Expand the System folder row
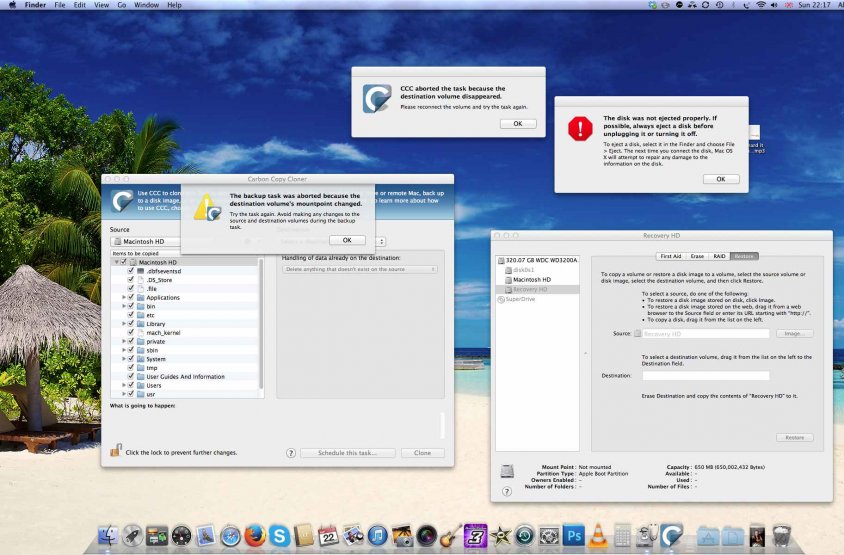 pyautogui.click(x=124, y=359)
